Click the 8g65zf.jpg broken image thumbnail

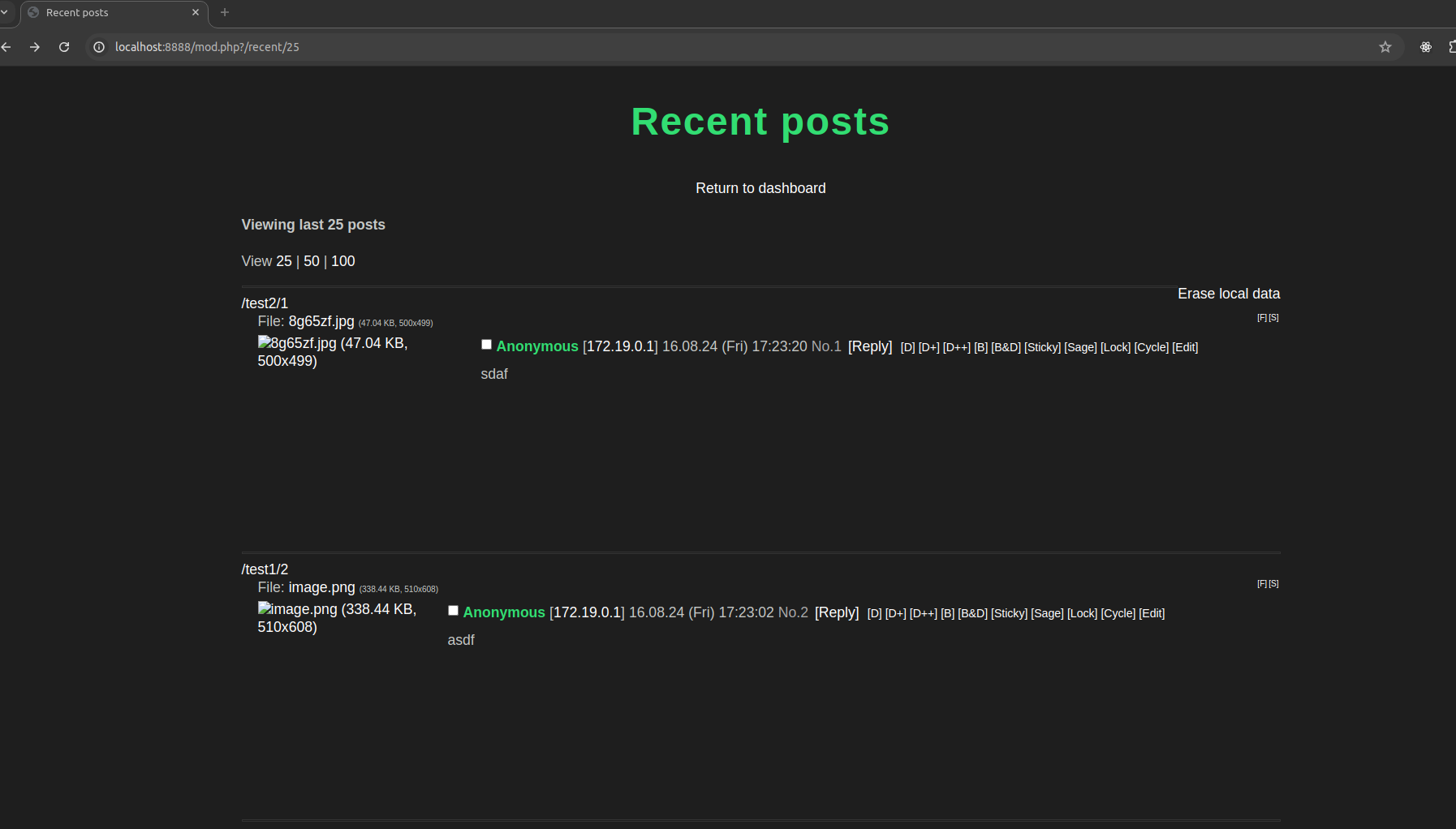[333, 352]
